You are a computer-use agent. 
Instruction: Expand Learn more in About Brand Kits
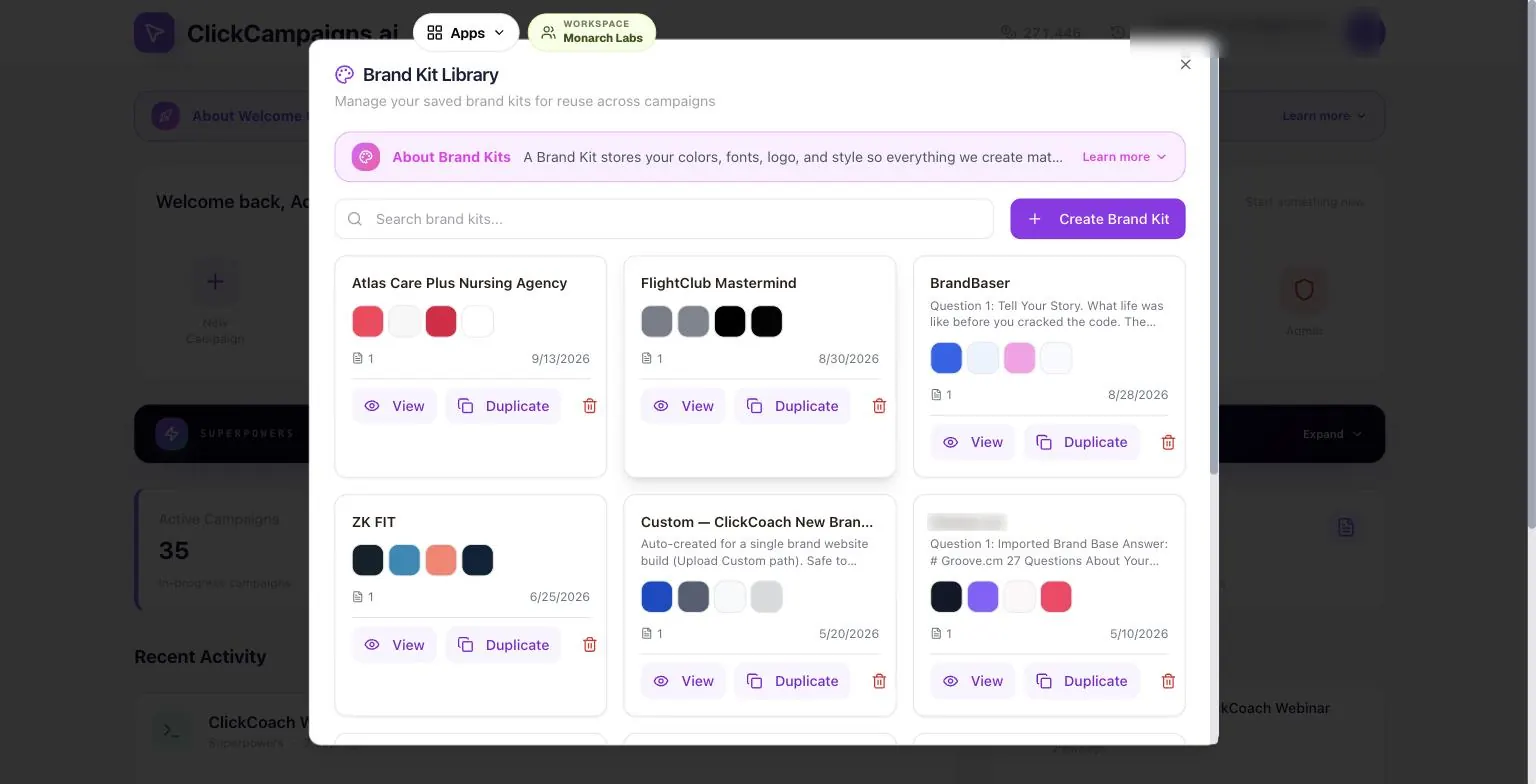coord(1124,157)
